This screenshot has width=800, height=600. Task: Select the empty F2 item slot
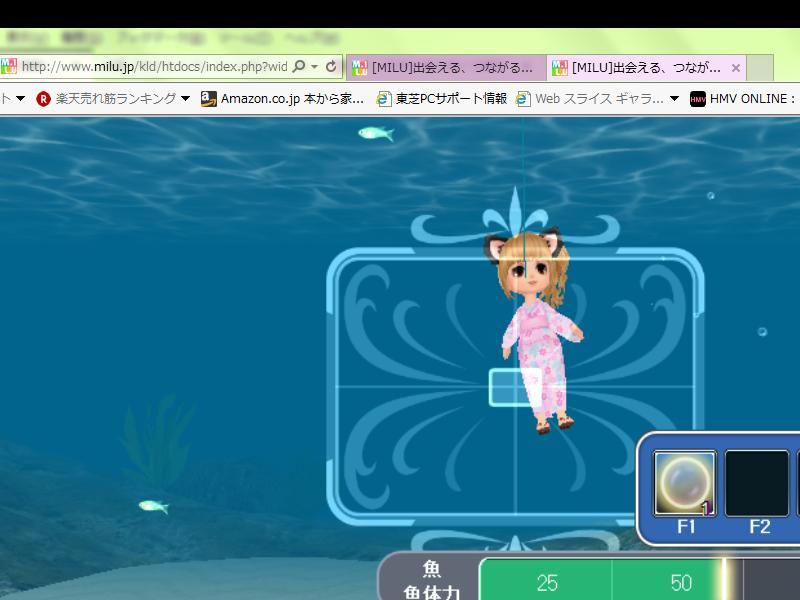757,483
